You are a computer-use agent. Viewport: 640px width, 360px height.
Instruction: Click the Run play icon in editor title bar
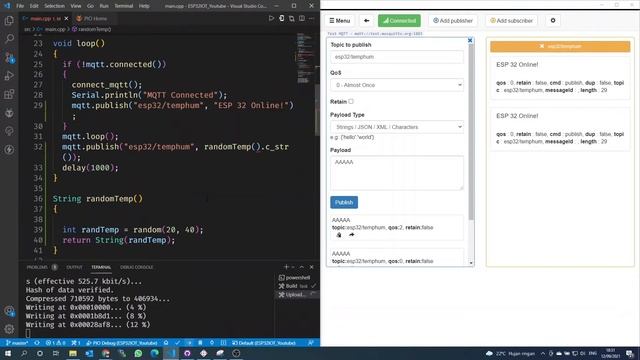(271, 18)
